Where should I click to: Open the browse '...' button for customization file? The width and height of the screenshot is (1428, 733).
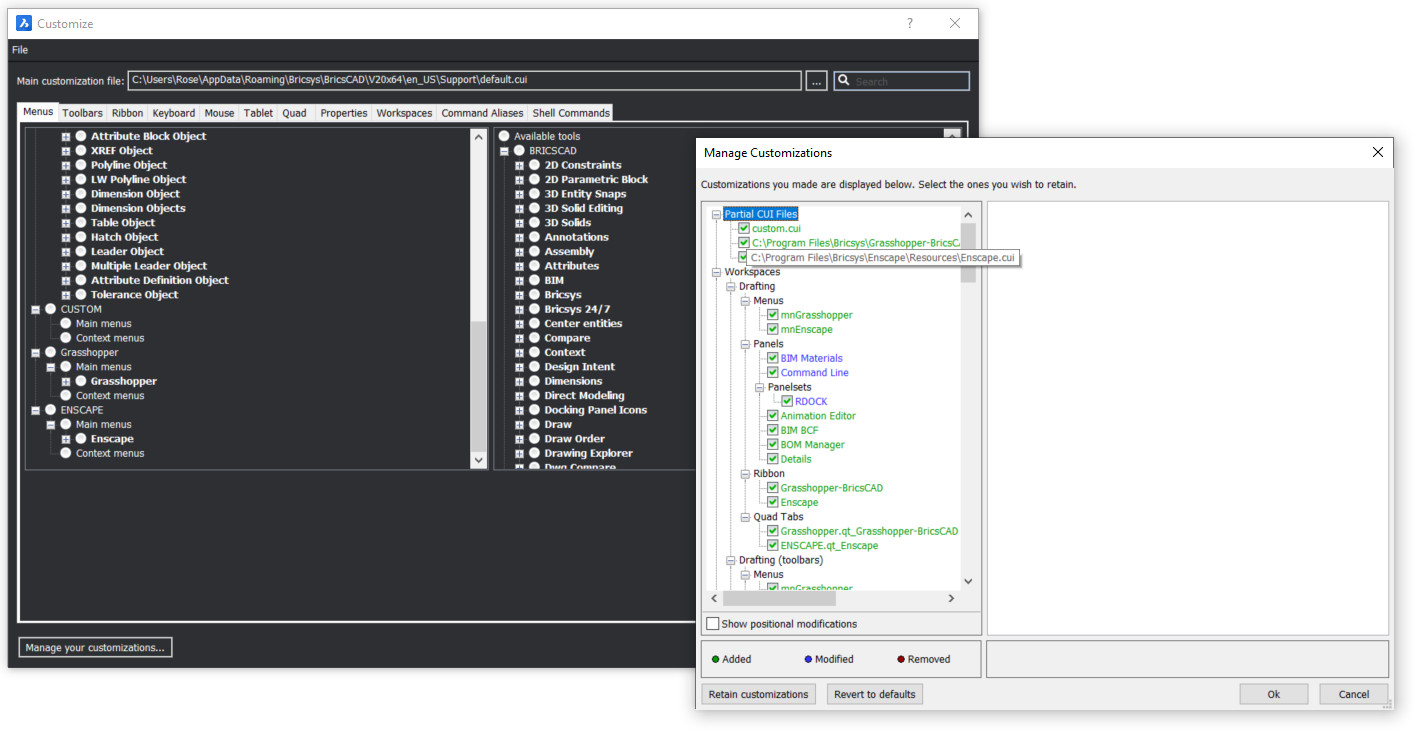pyautogui.click(x=817, y=81)
